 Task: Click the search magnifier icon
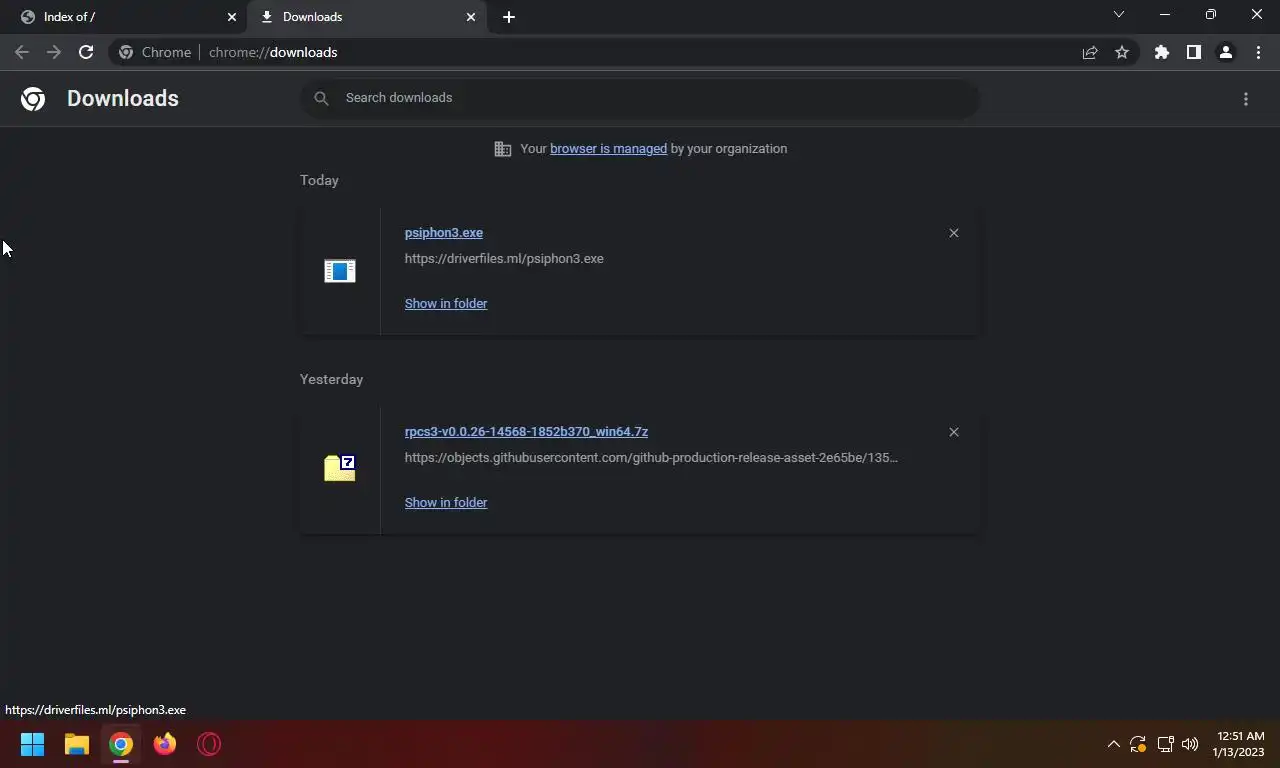(x=321, y=98)
